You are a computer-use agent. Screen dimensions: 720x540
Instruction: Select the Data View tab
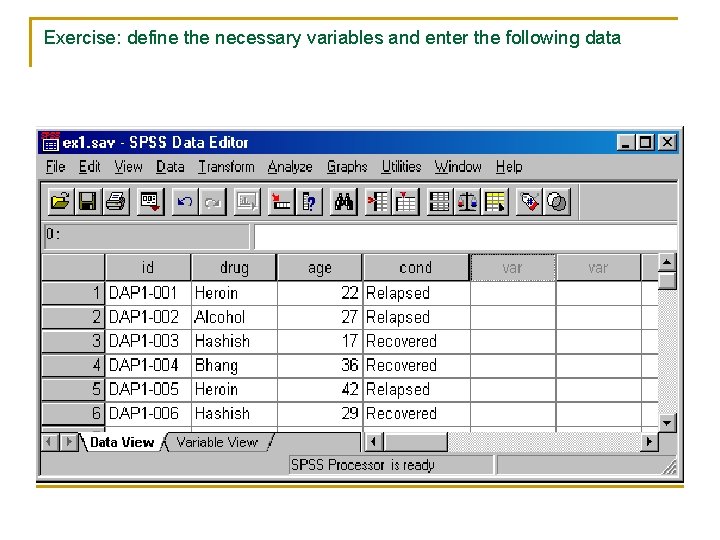[122, 442]
